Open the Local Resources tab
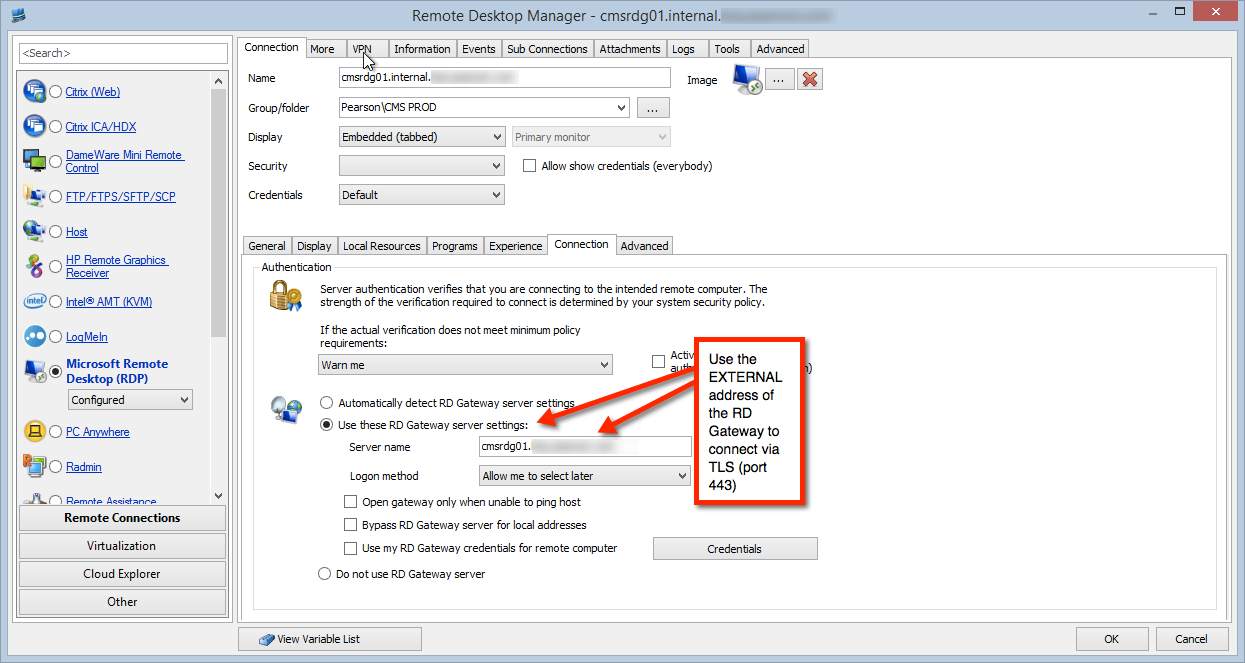 (x=381, y=246)
